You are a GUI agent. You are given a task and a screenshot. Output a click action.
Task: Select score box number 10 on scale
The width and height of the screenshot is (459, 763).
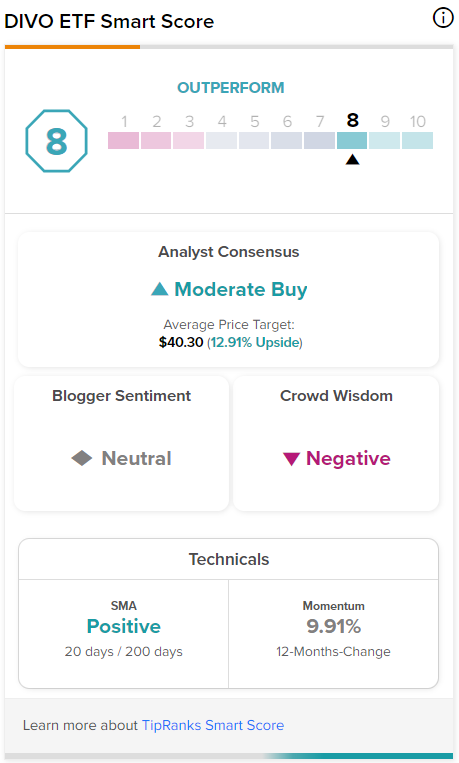coord(417,140)
